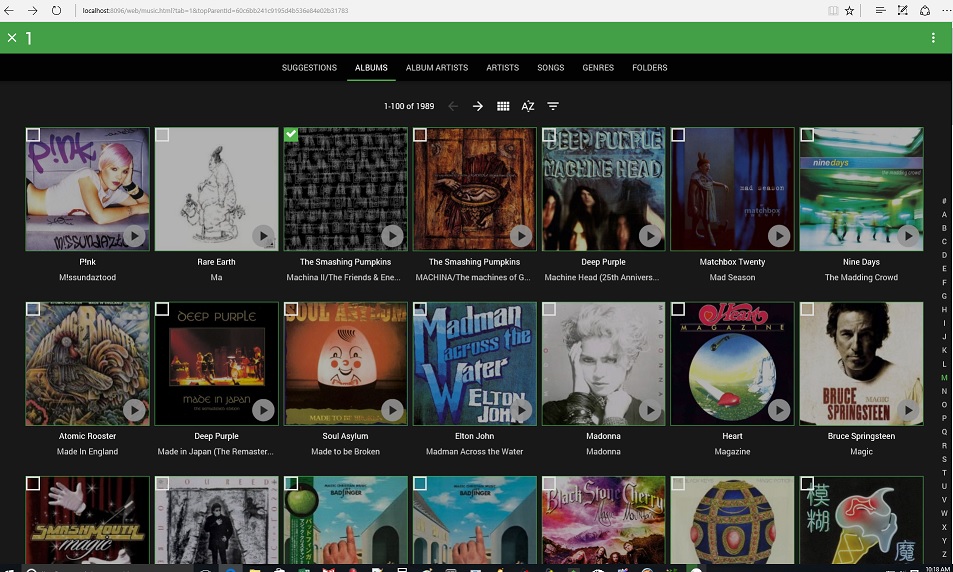Open the filter options

click(x=553, y=106)
